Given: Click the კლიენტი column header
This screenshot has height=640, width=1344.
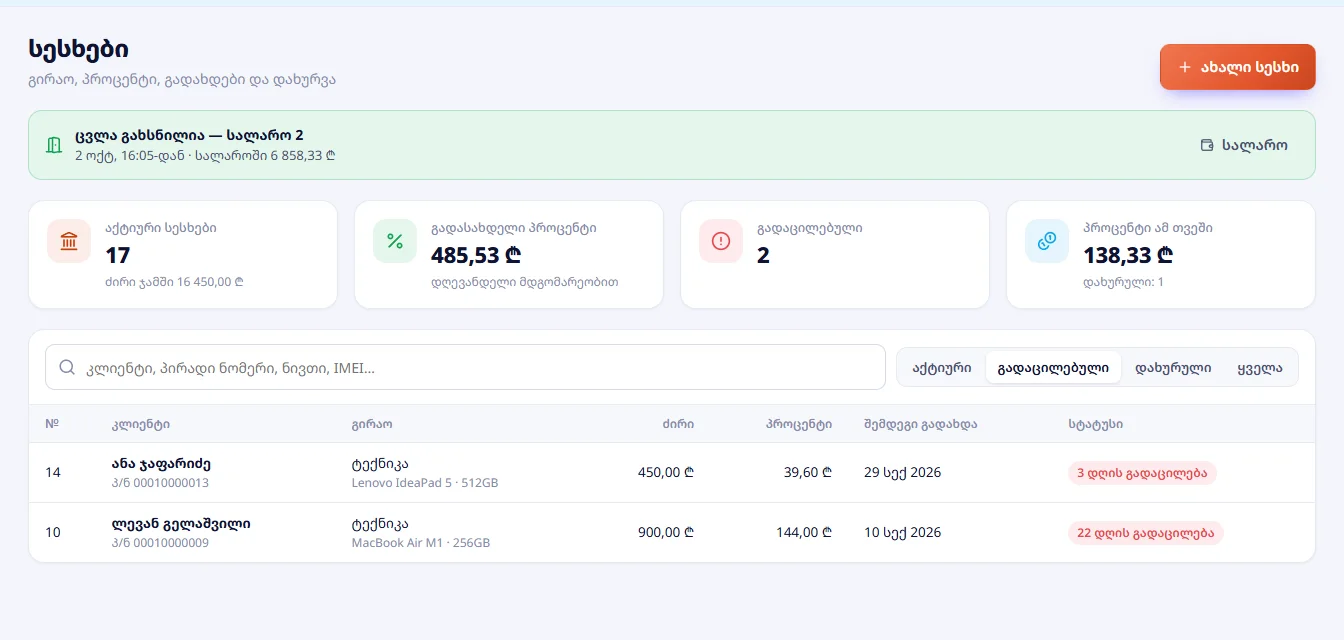Looking at the screenshot, I should click(x=141, y=424).
